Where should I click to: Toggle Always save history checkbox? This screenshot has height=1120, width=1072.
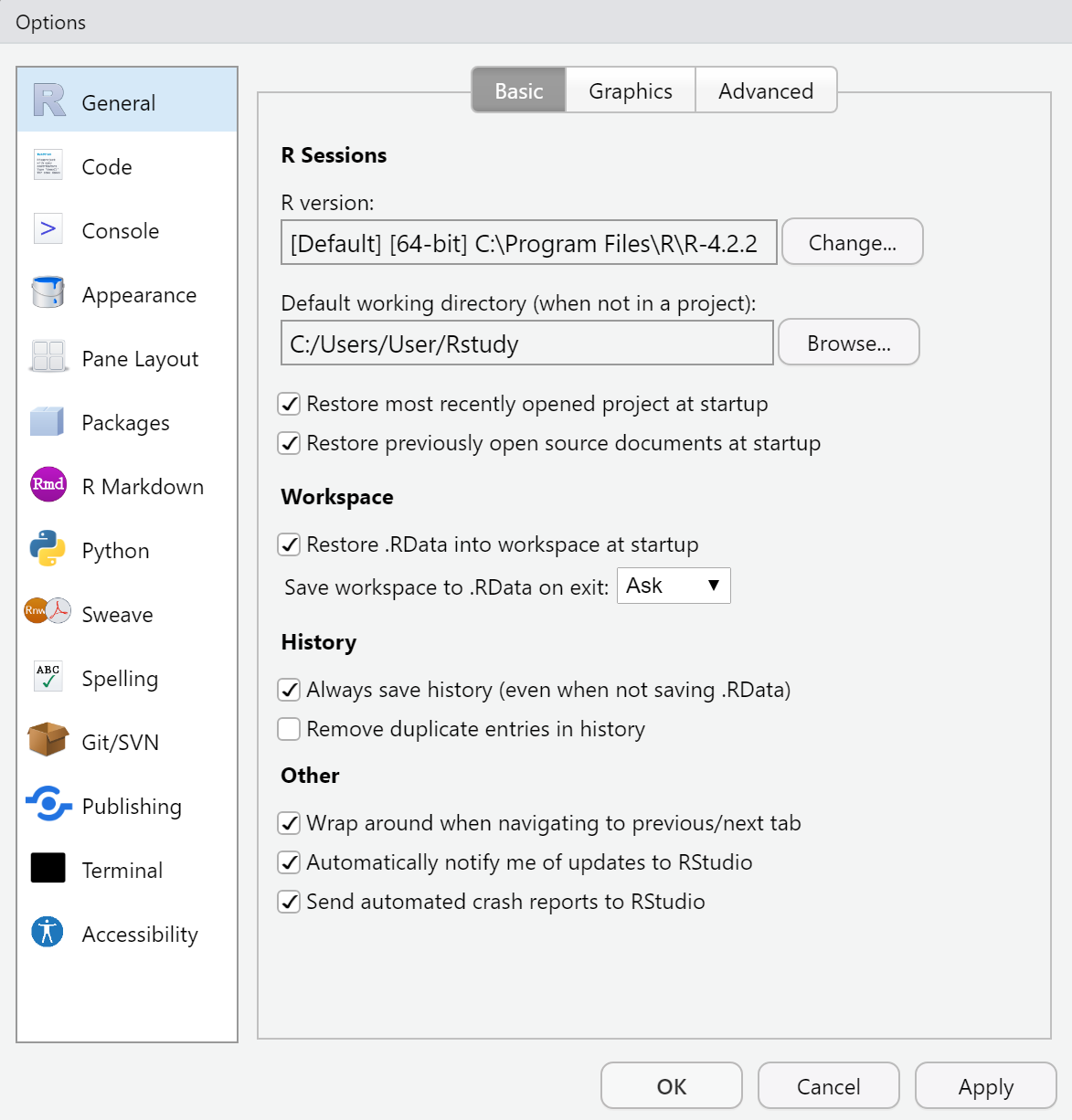click(289, 690)
